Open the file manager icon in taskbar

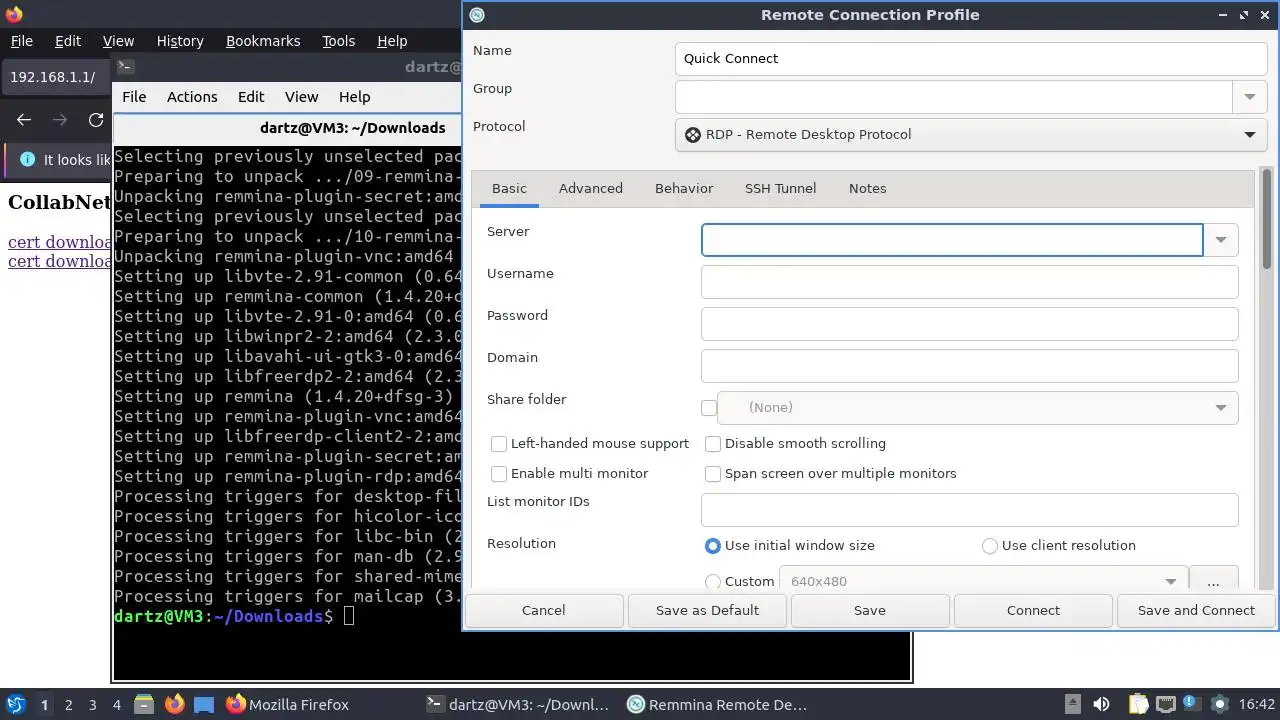tap(143, 704)
